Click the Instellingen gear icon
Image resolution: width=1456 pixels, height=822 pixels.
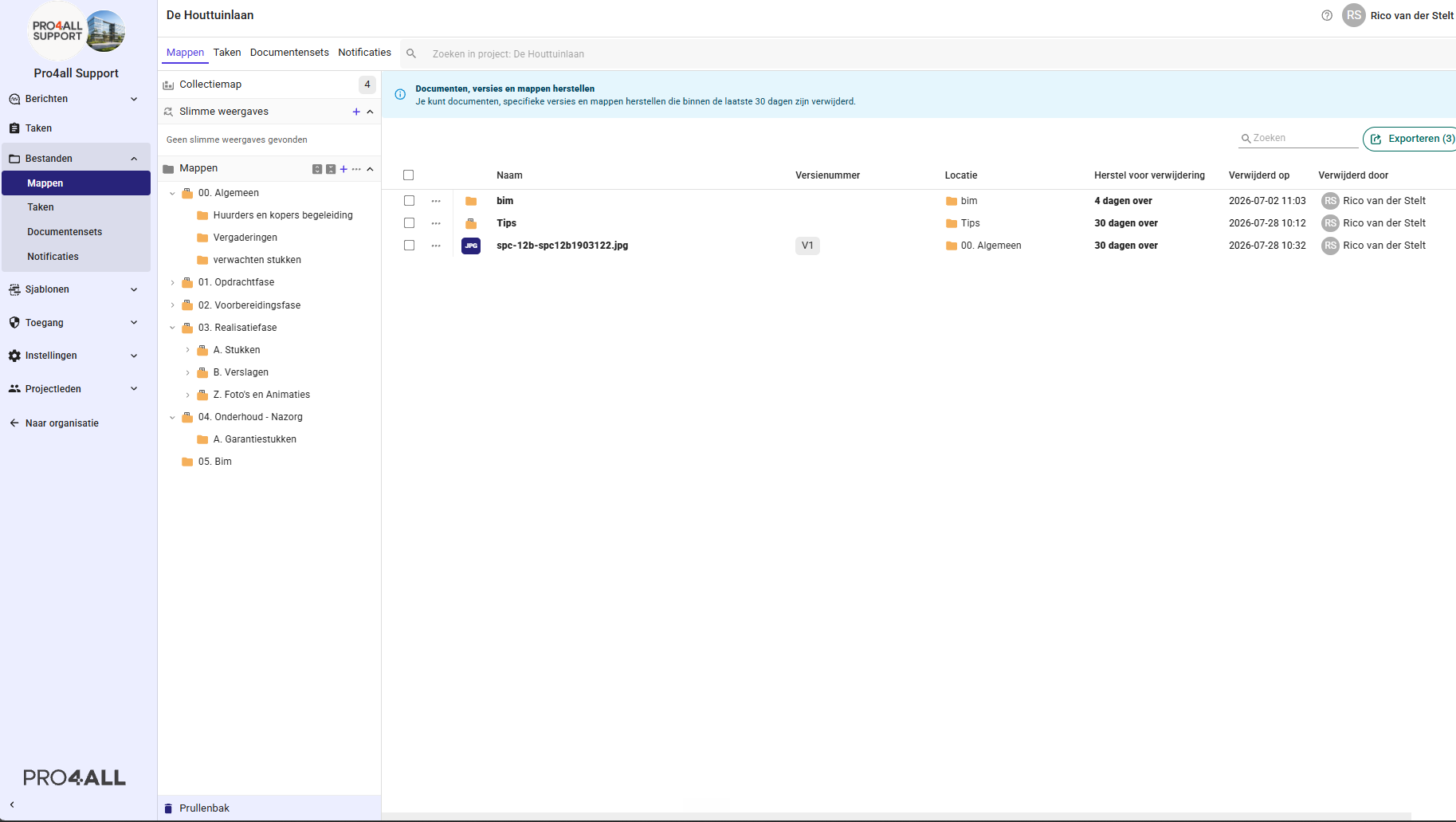[x=14, y=356]
